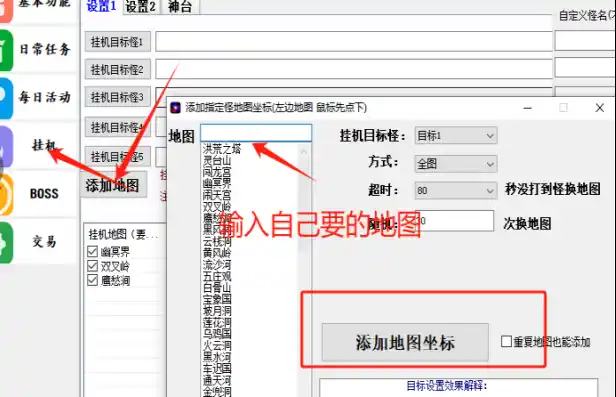The image size is (616, 397).
Task: Select 通天河 in the map list
Action: 217,381
